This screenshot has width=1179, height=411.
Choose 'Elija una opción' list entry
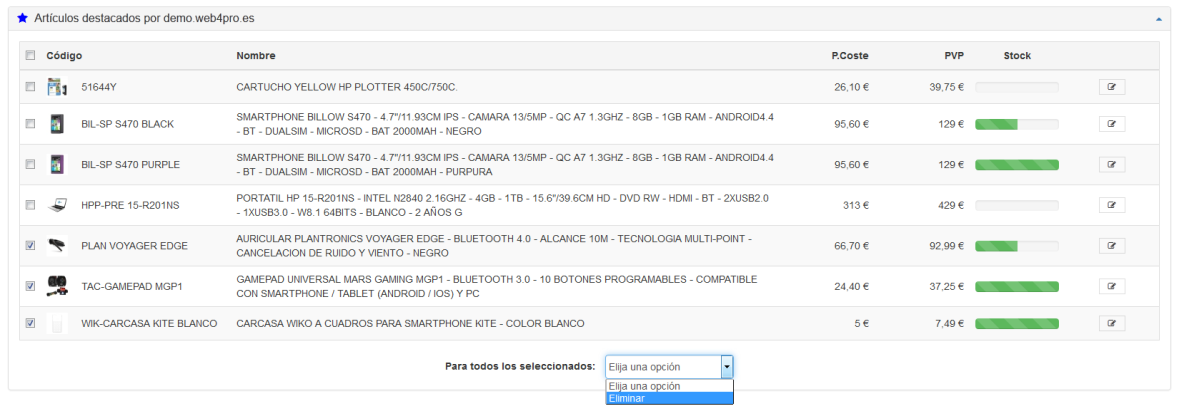pos(670,386)
